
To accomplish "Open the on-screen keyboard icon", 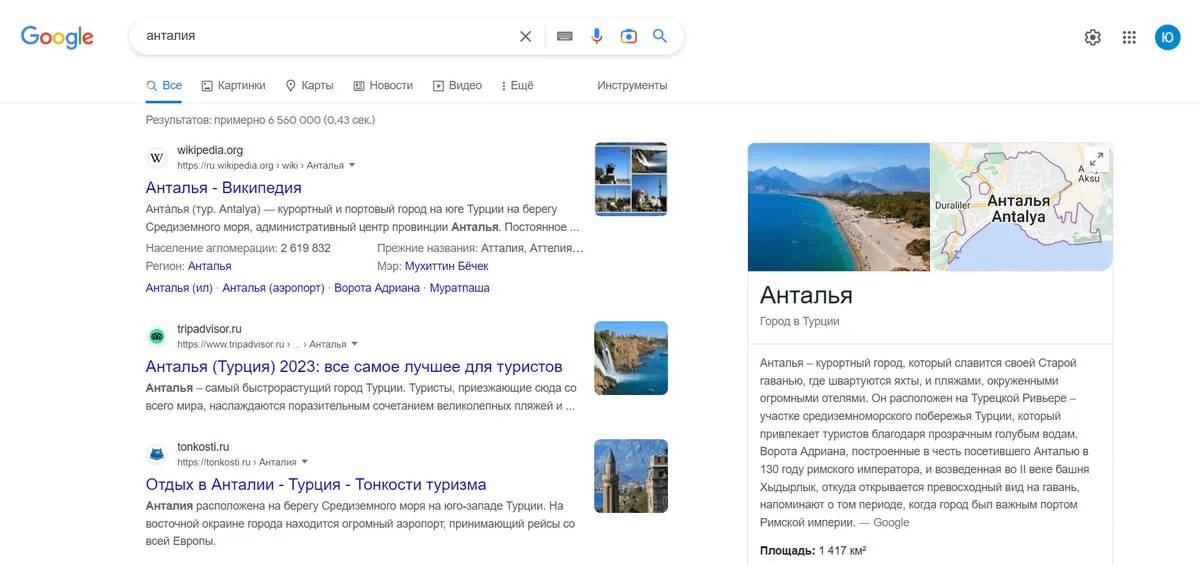I will (x=565, y=37).
